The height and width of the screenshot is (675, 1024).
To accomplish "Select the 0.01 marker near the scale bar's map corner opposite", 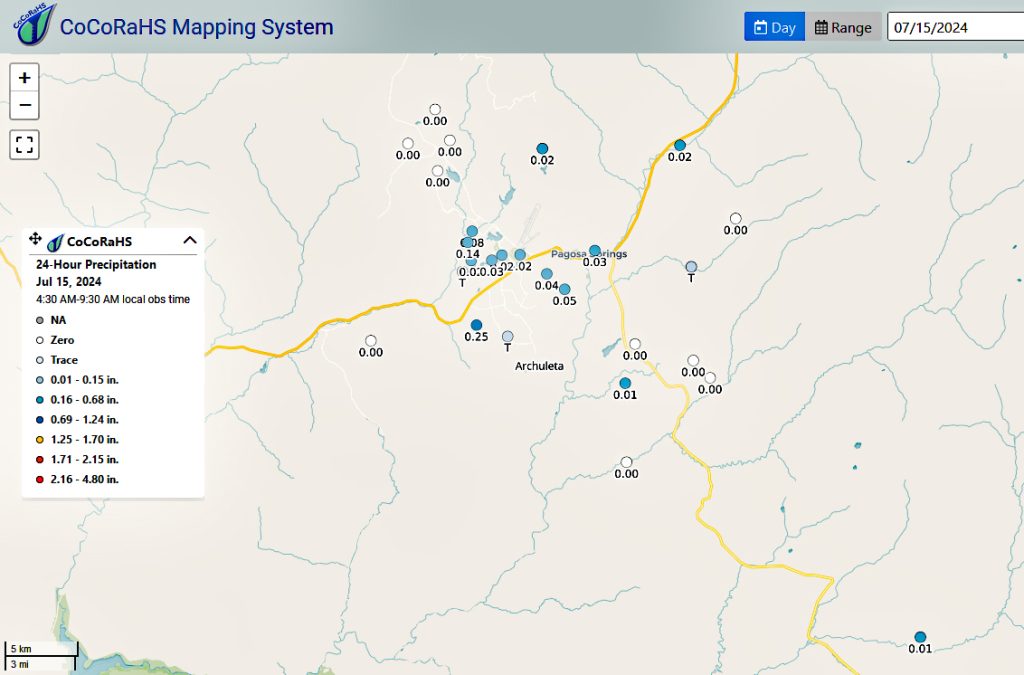I will (x=920, y=637).
